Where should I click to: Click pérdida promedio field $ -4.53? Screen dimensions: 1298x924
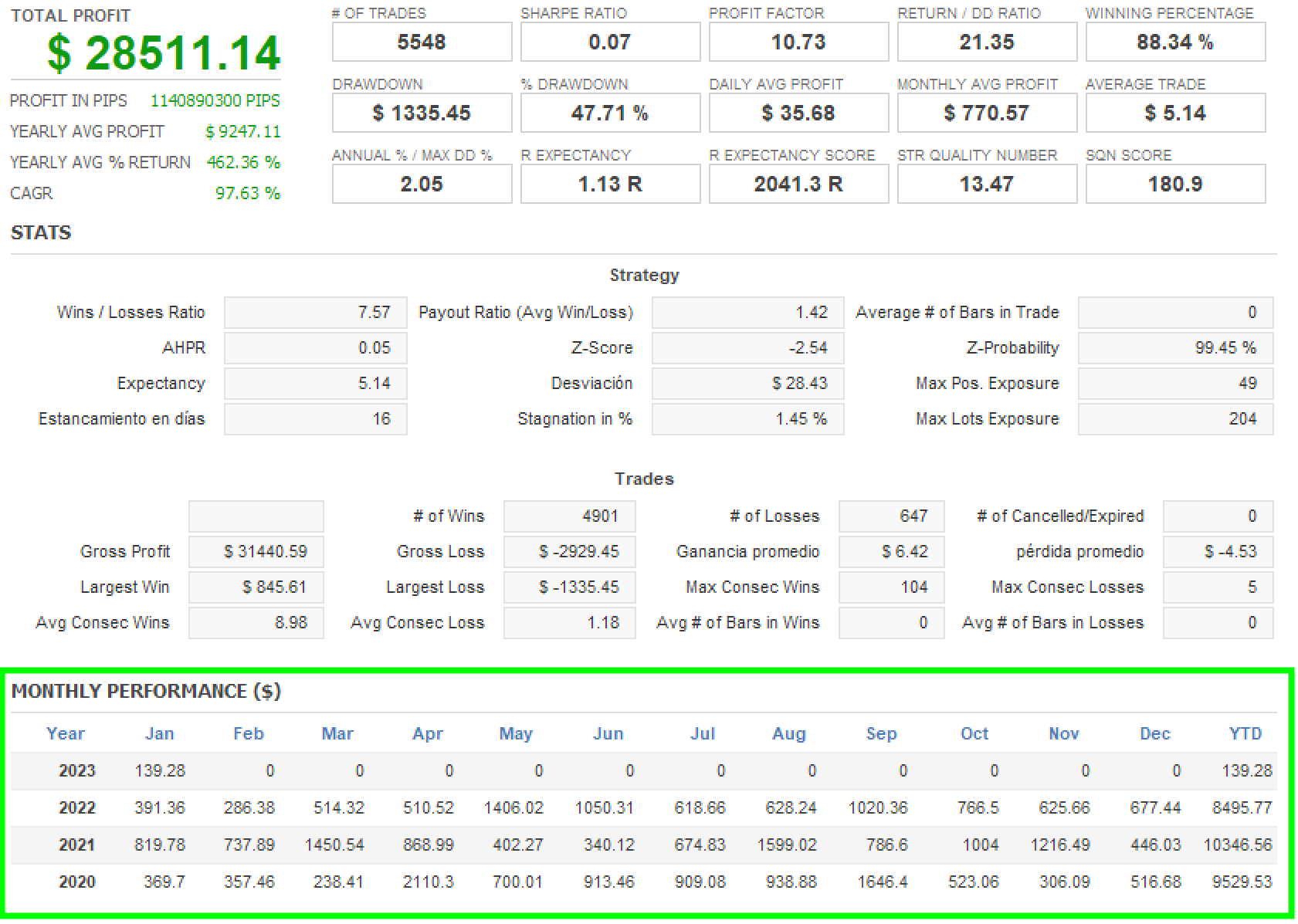pyautogui.click(x=1218, y=552)
